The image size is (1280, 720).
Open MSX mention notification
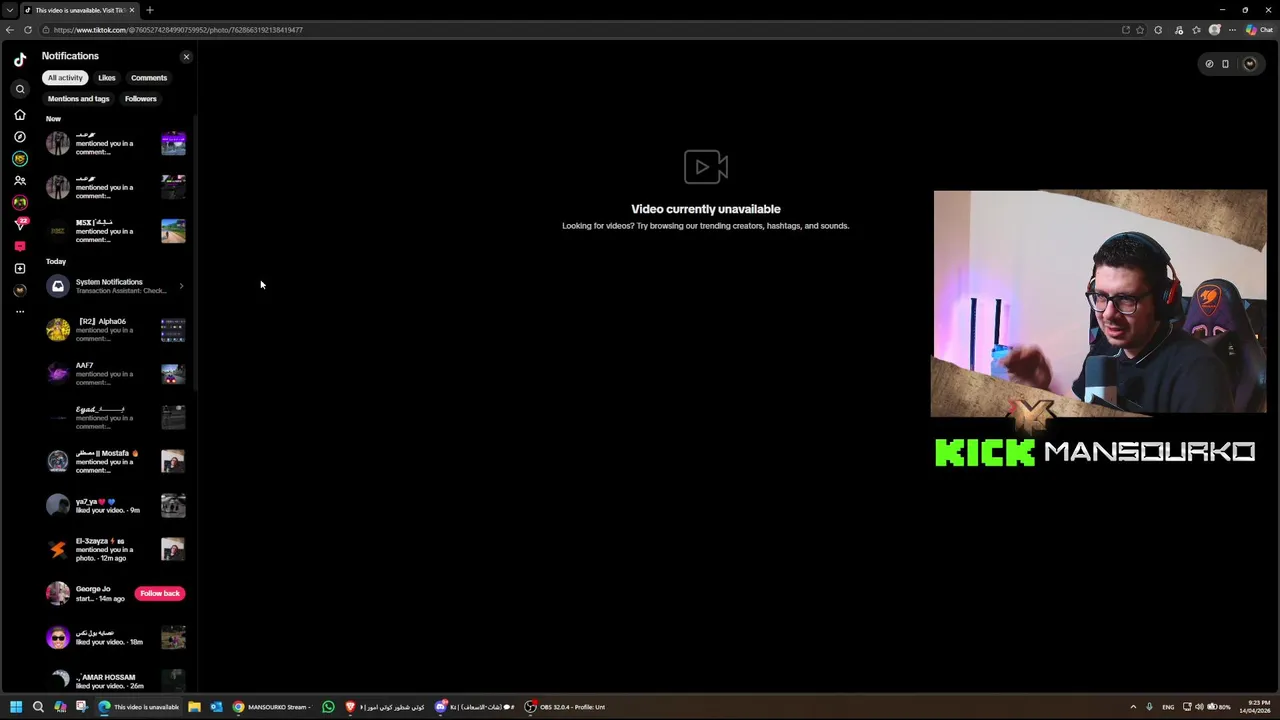(116, 231)
